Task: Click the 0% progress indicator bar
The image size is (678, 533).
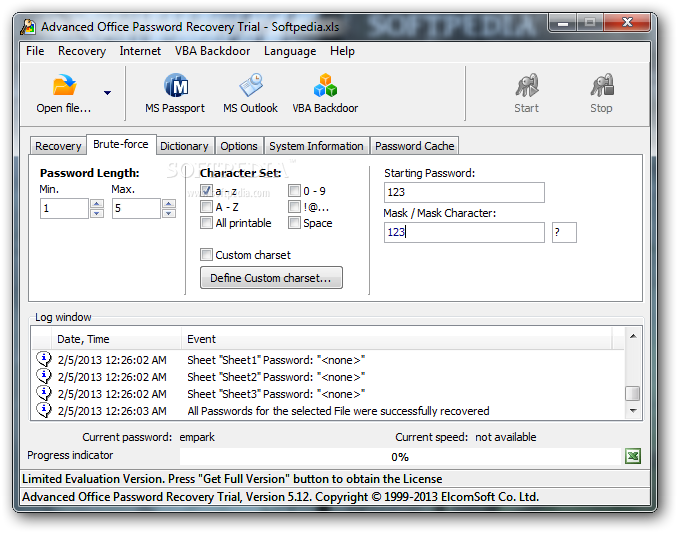Action: [400, 456]
